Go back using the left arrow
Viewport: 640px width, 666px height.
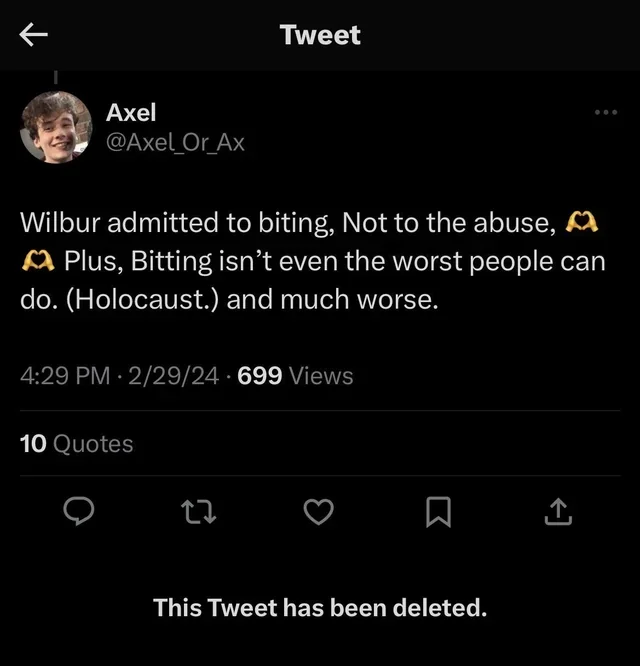point(34,34)
